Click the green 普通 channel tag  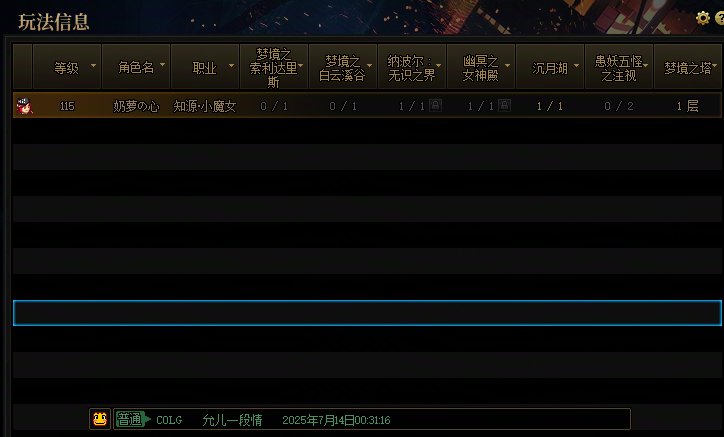point(133,419)
